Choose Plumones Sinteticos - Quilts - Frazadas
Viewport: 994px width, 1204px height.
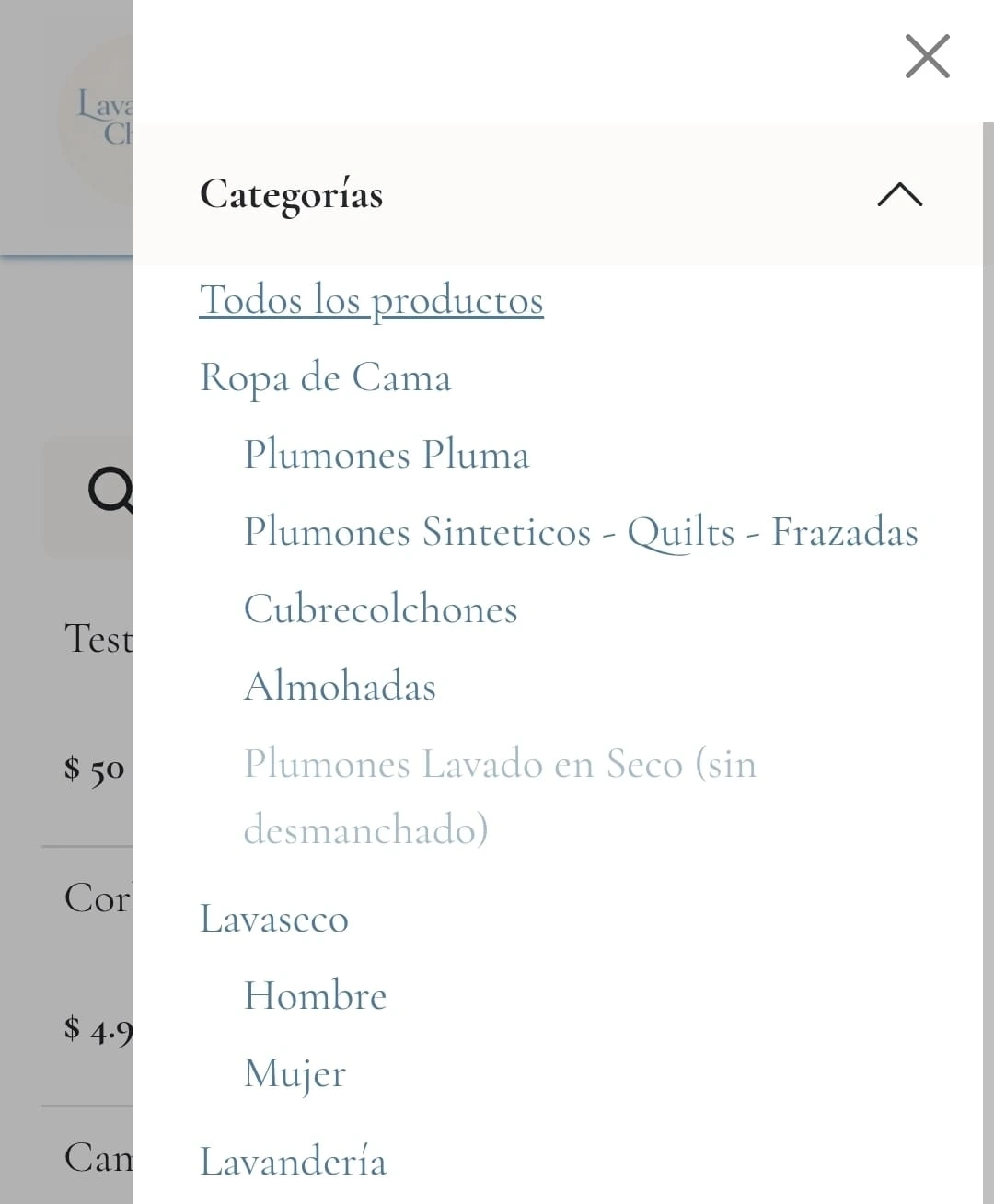[581, 532]
